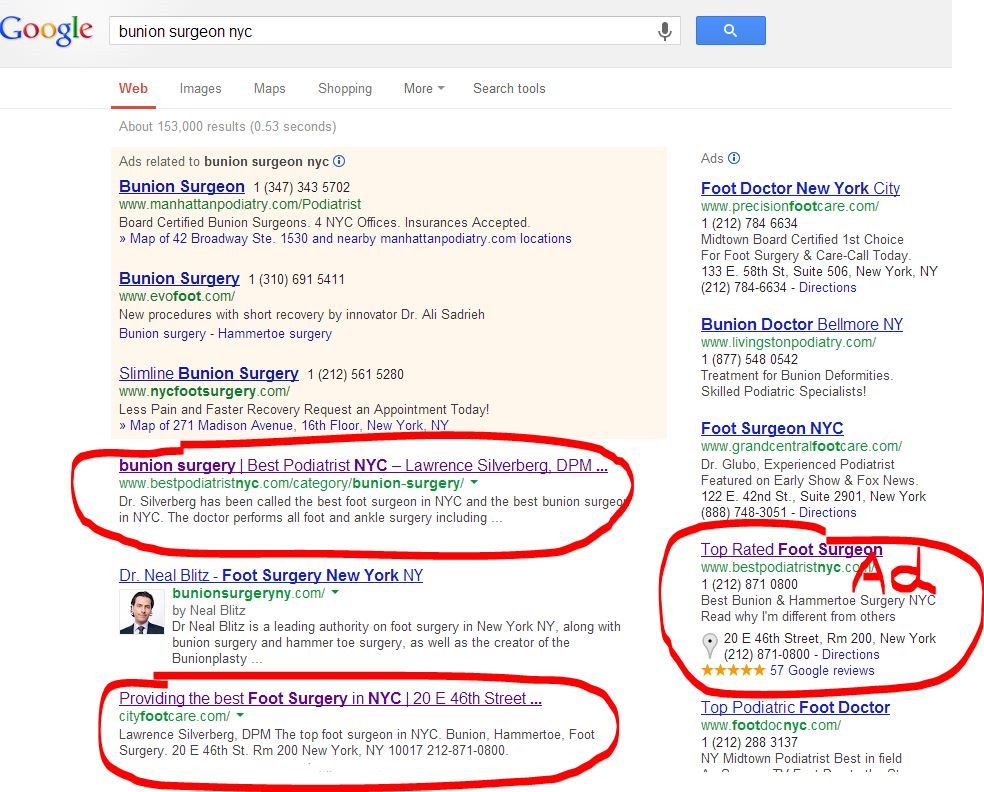Click the info icon next to right-column Ads label

tap(734, 158)
